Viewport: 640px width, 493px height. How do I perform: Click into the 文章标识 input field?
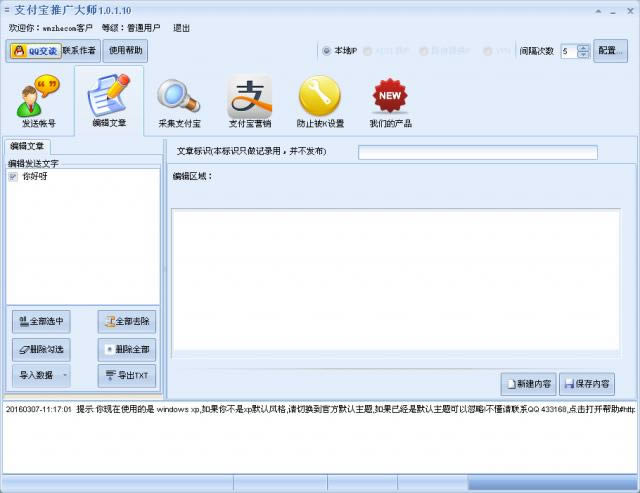coord(478,152)
